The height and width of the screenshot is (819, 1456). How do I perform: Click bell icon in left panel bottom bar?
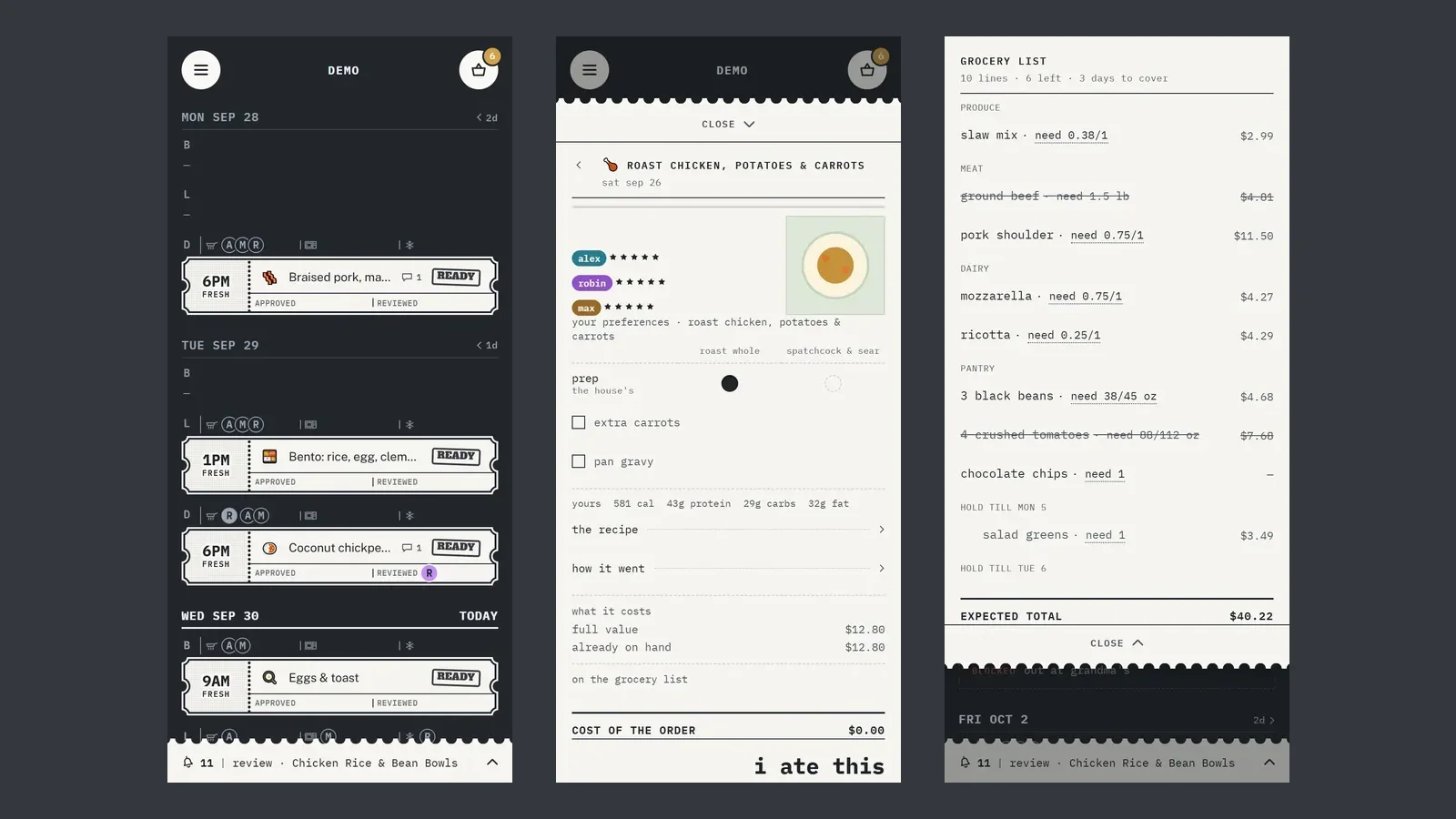[188, 763]
